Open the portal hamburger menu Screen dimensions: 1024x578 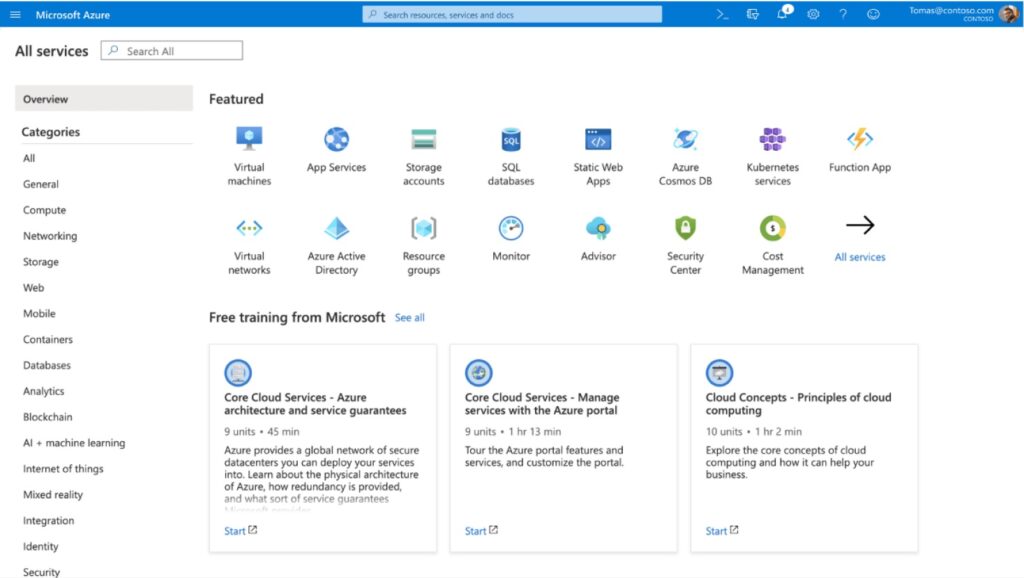pos(15,14)
